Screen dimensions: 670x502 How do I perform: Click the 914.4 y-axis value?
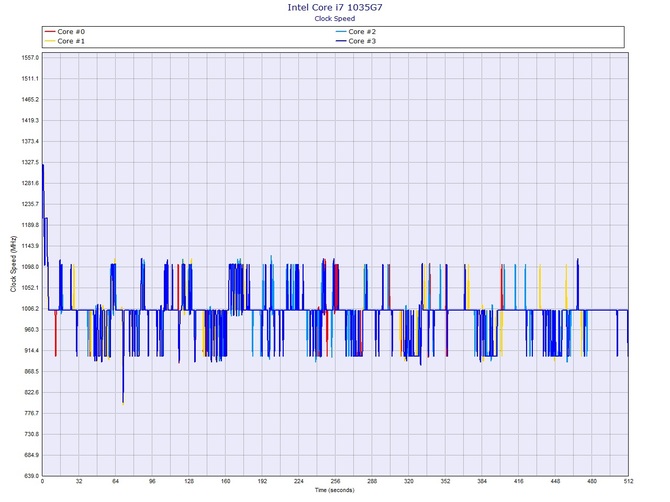tap(31, 351)
